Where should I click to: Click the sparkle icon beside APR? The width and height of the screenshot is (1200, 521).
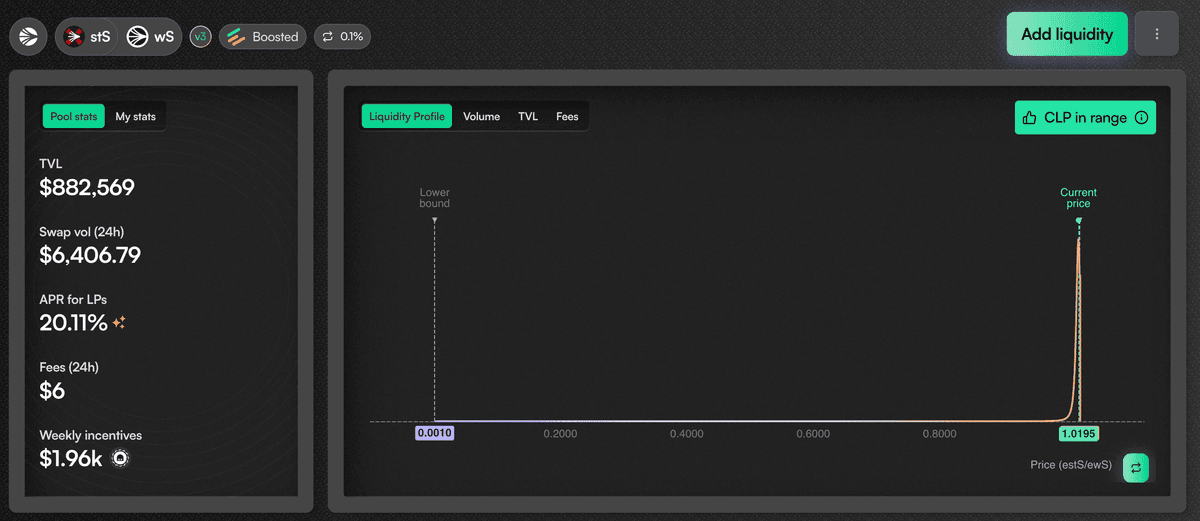(x=119, y=323)
